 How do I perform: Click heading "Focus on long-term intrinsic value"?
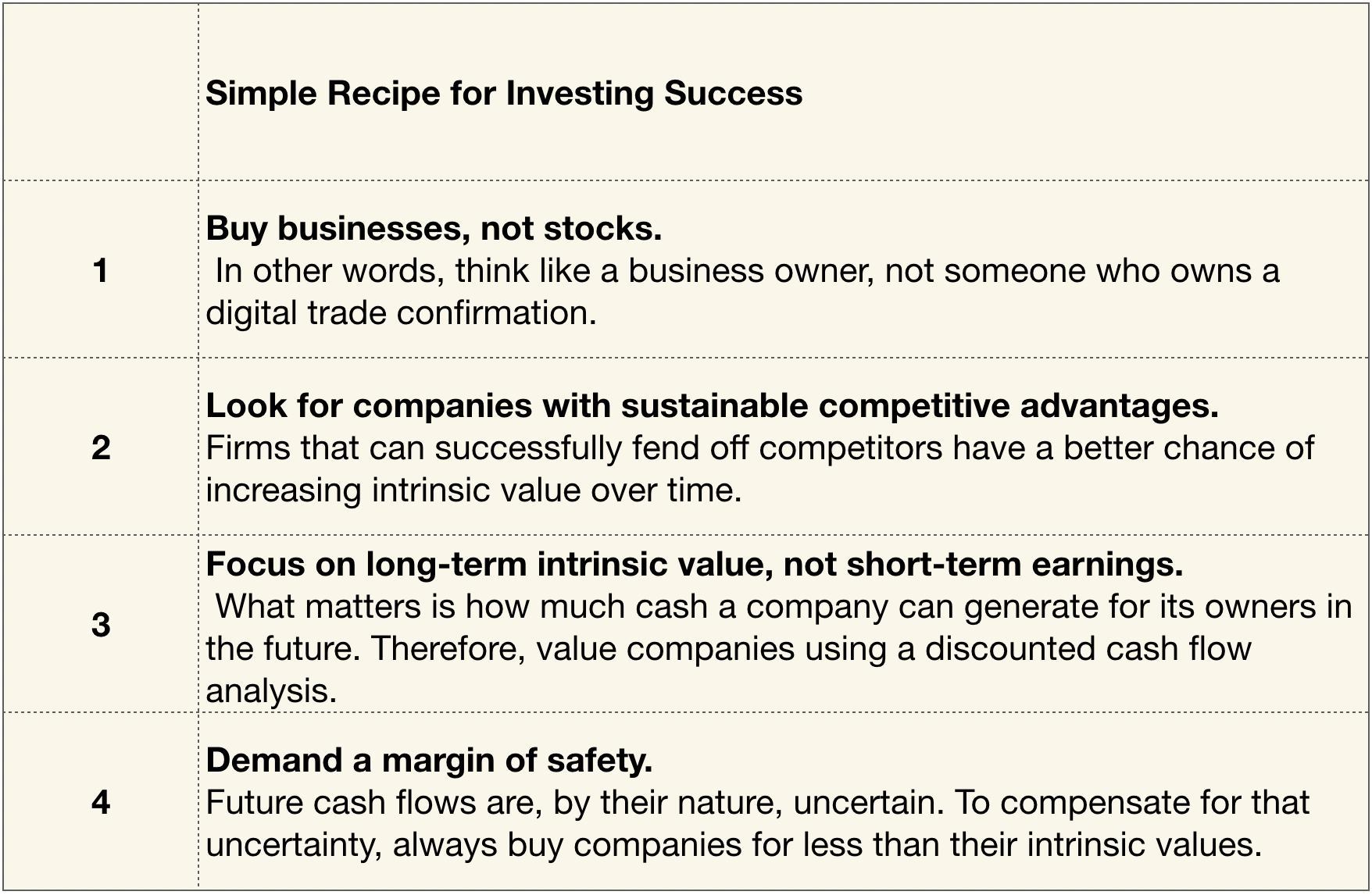(694, 564)
